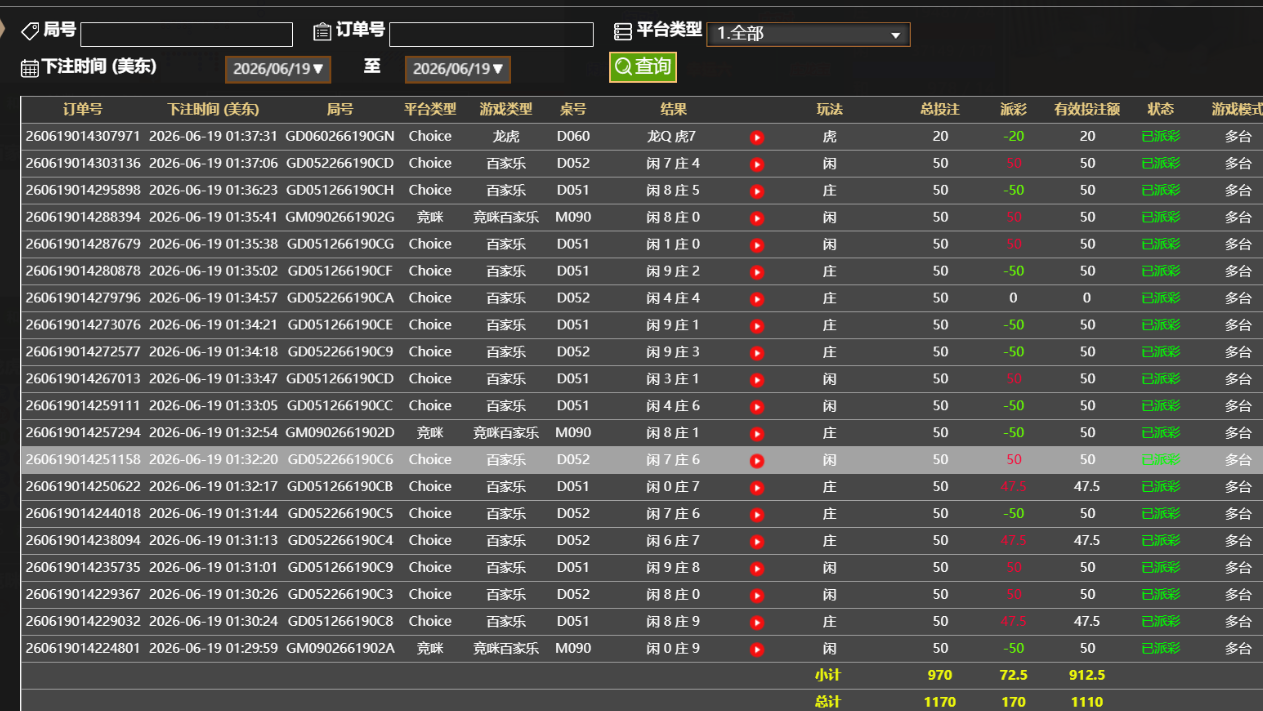Click subtotal payout value 72.5

point(1014,676)
